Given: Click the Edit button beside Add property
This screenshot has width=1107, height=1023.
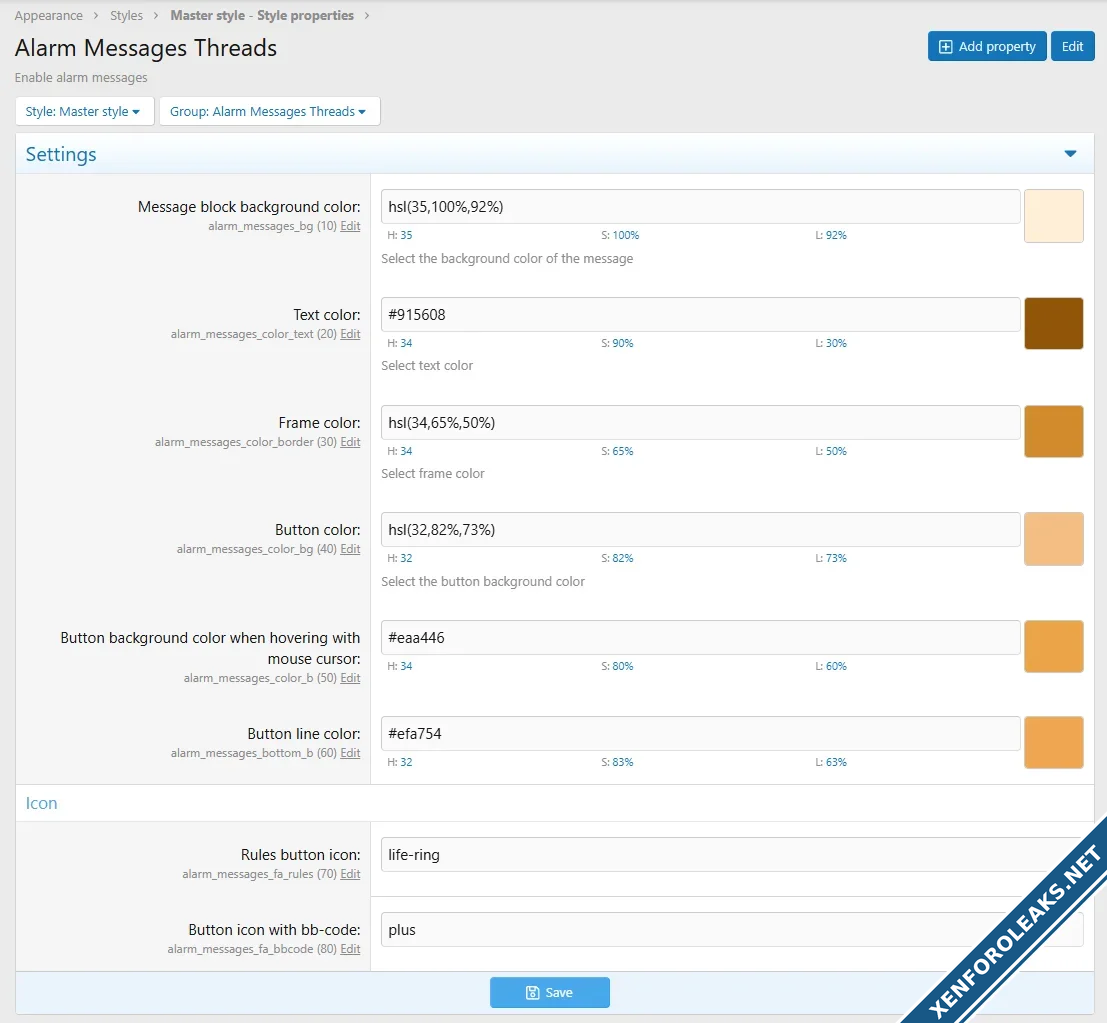Looking at the screenshot, I should coord(1072,47).
